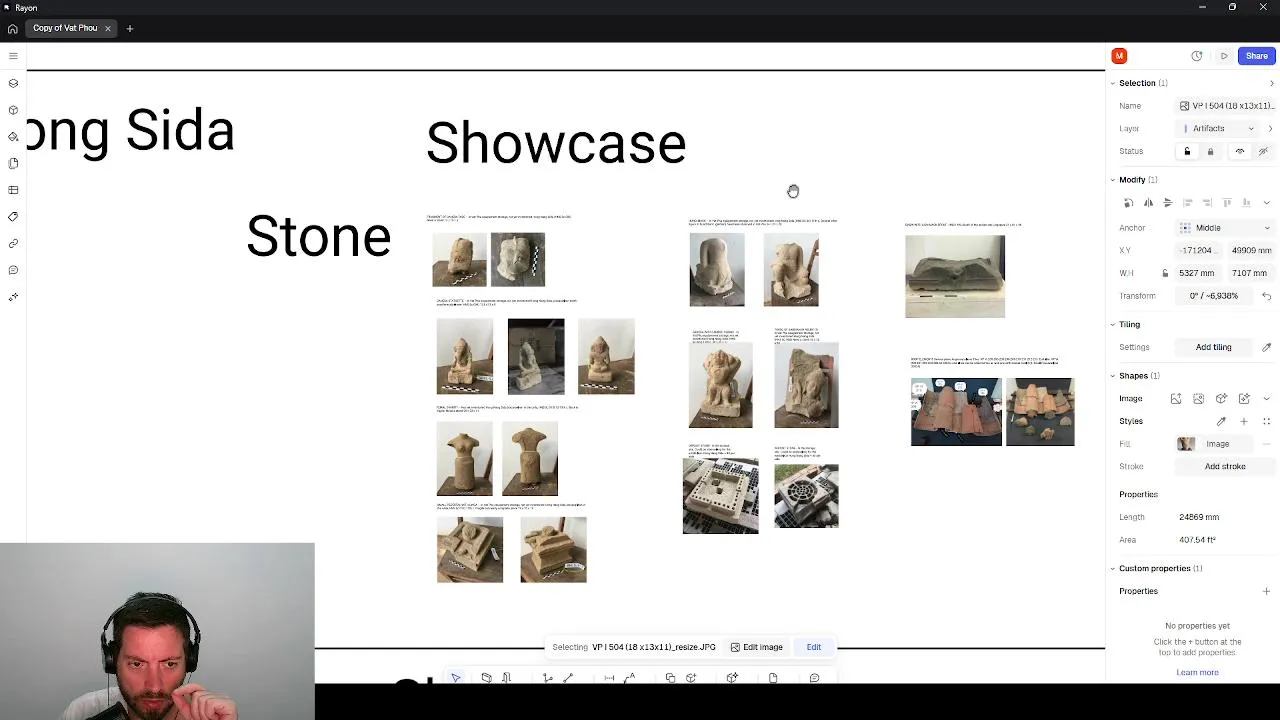1280x720 pixels.
Task: Add a new style with plus icon
Action: pos(1244,421)
